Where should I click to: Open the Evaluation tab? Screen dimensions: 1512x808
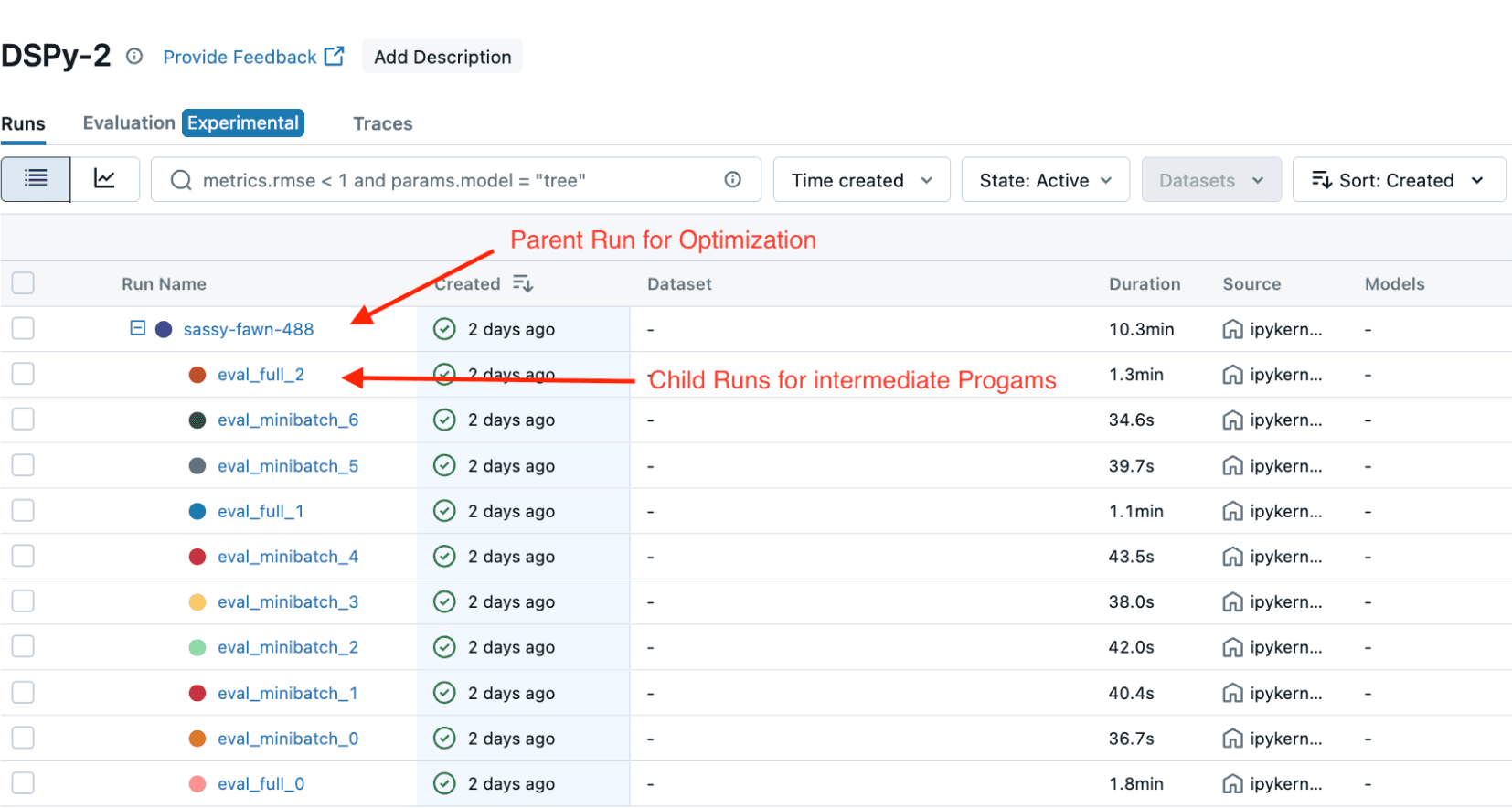tap(129, 122)
